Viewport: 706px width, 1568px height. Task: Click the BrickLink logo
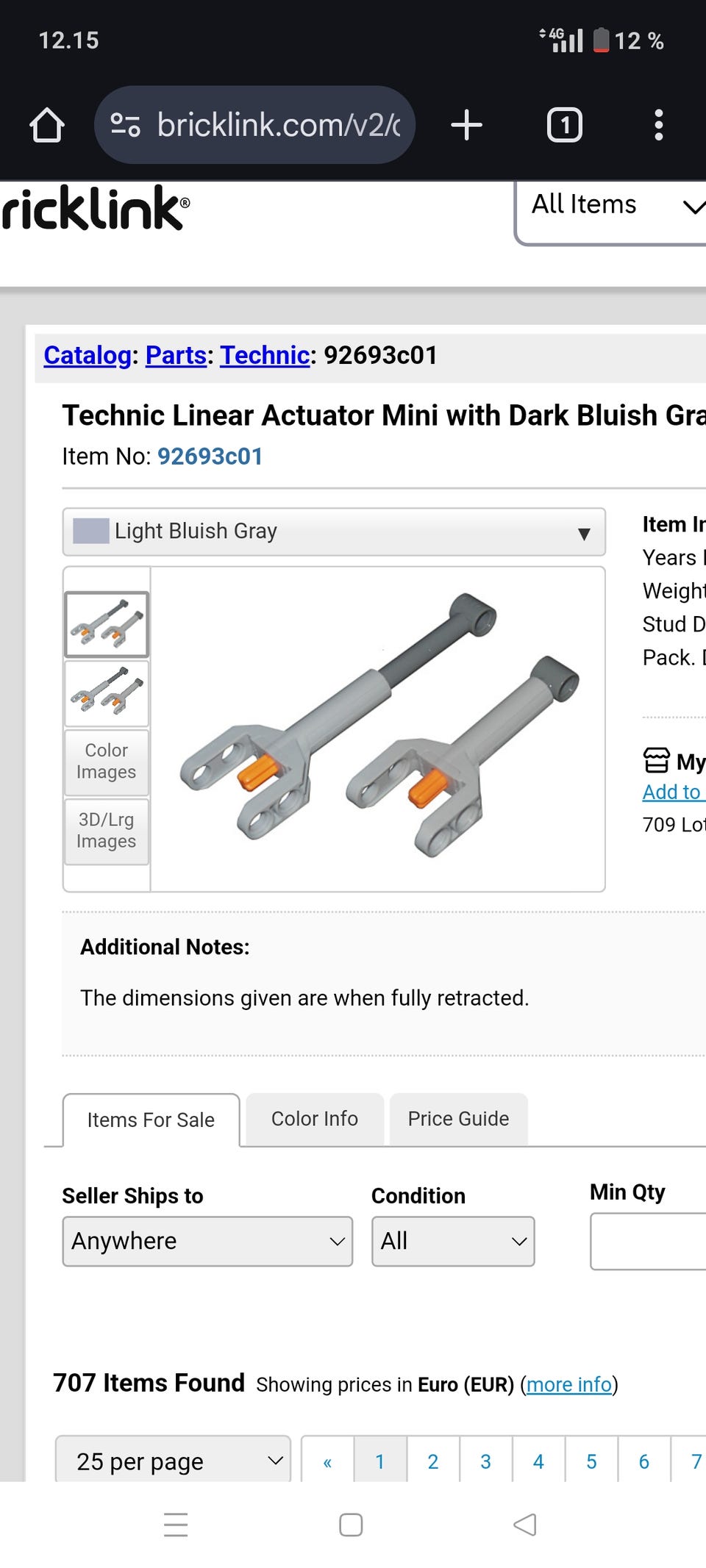96,209
